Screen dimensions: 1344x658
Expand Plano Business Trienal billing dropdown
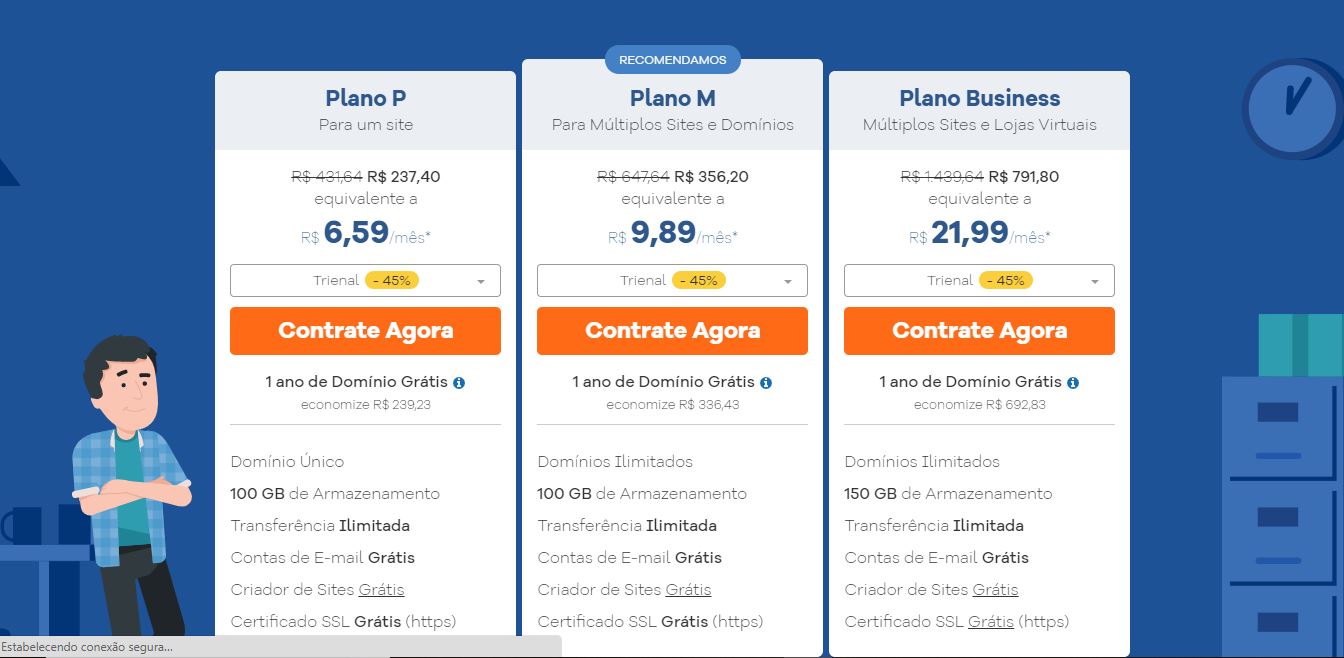979,281
